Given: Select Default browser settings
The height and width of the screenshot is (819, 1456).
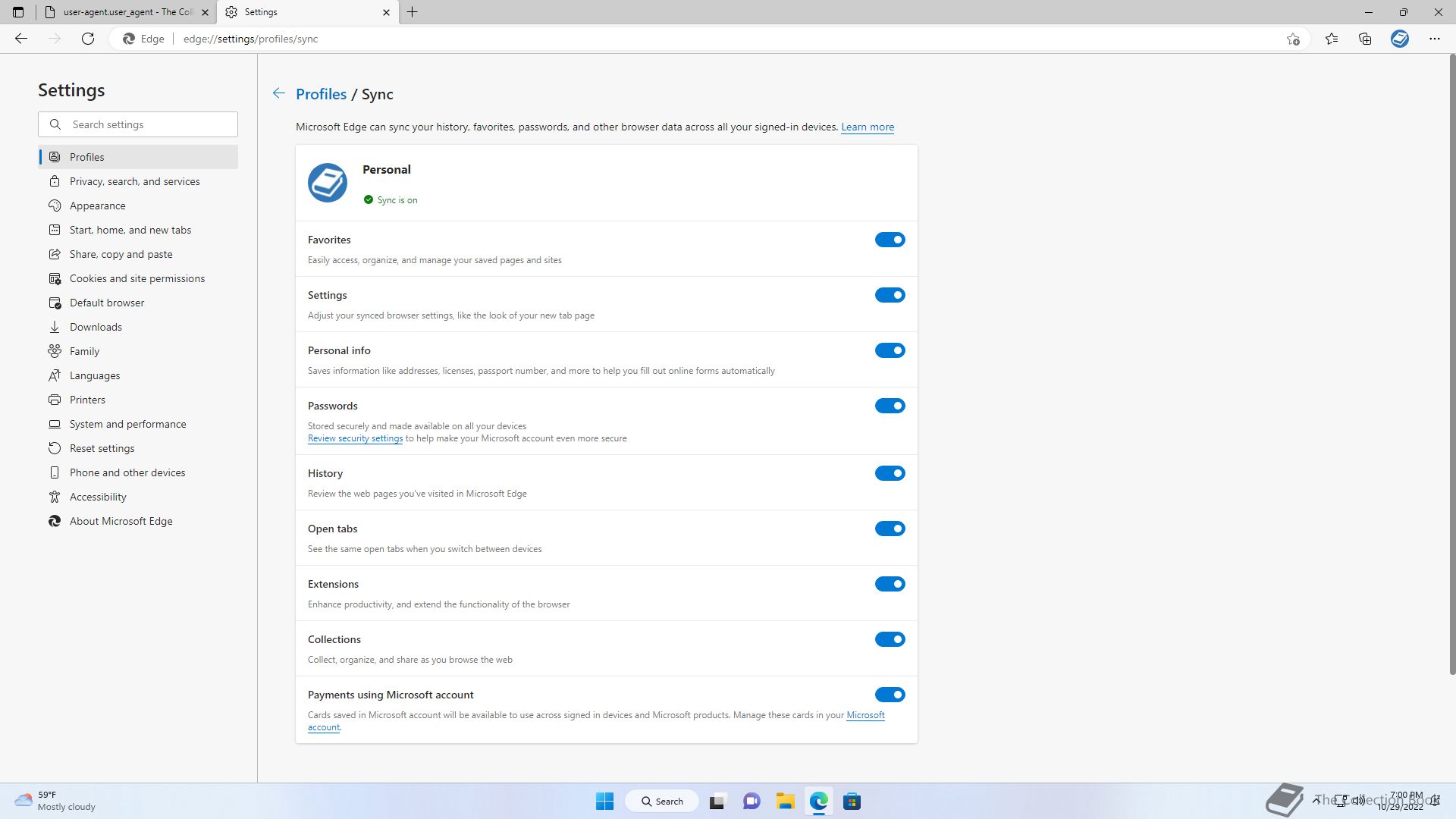Looking at the screenshot, I should [138, 303].
